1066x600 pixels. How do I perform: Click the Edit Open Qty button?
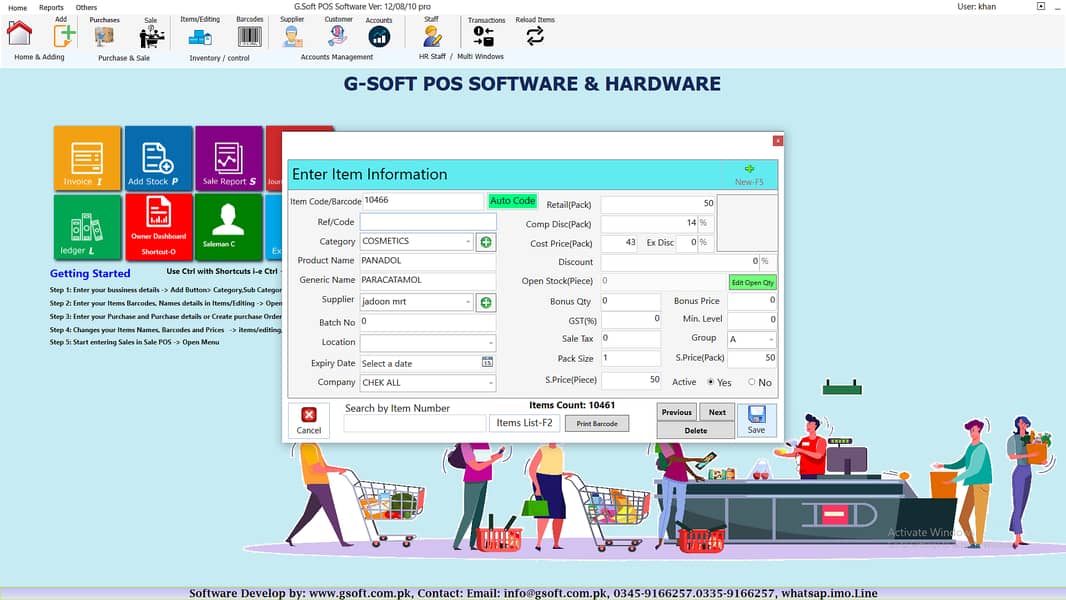tap(752, 283)
